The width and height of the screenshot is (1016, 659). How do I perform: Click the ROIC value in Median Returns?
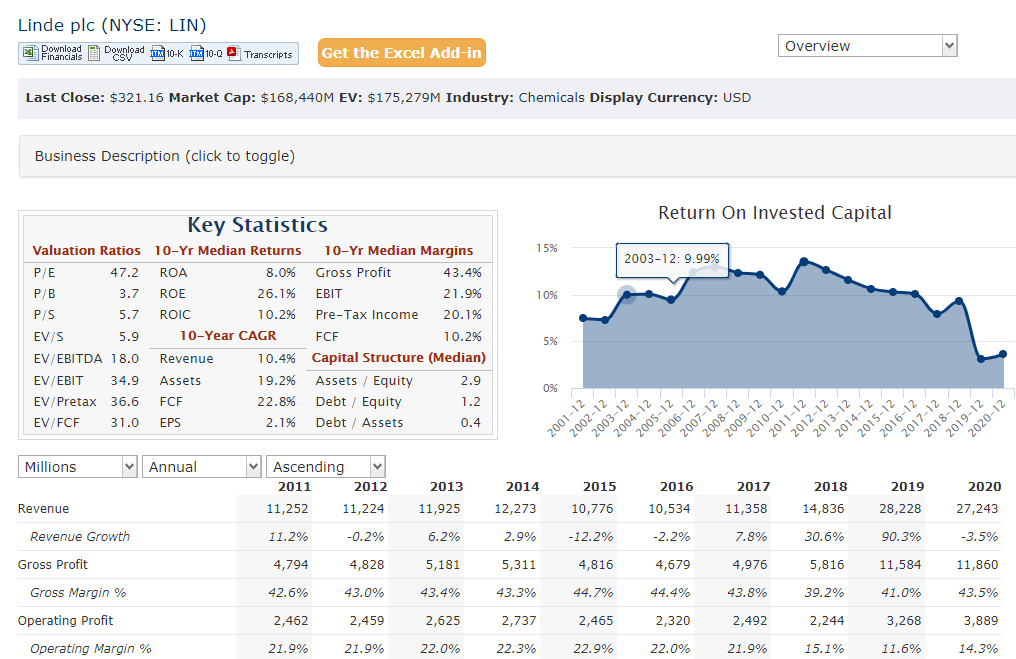[277, 315]
